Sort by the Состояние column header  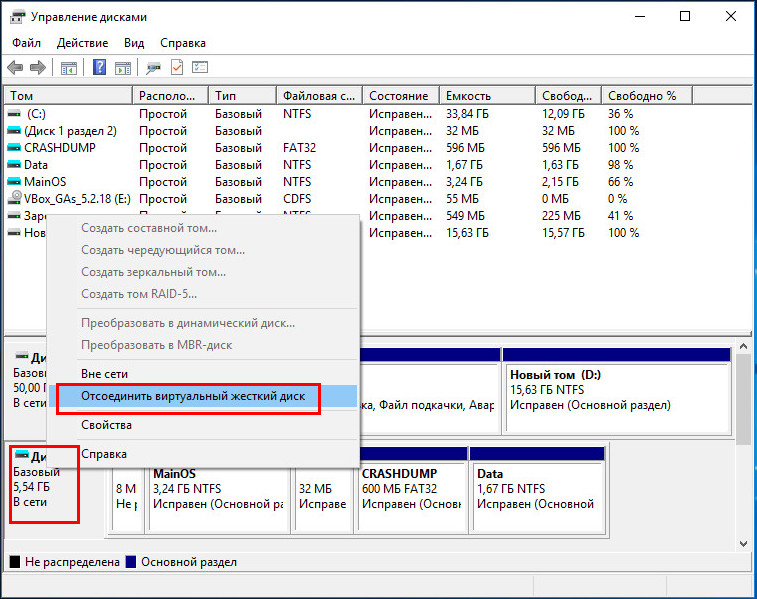coord(401,96)
